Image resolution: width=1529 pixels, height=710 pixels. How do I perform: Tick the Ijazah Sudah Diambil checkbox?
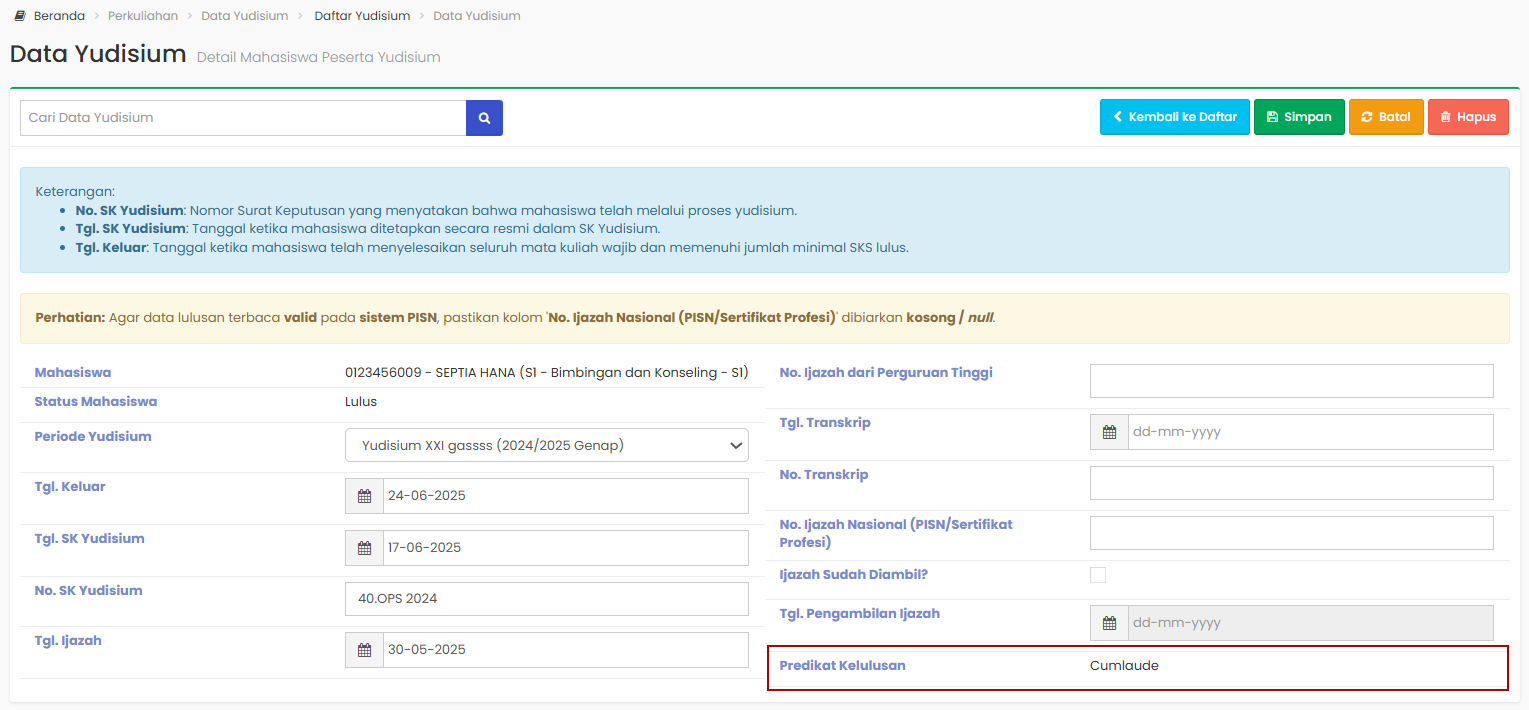point(1098,575)
